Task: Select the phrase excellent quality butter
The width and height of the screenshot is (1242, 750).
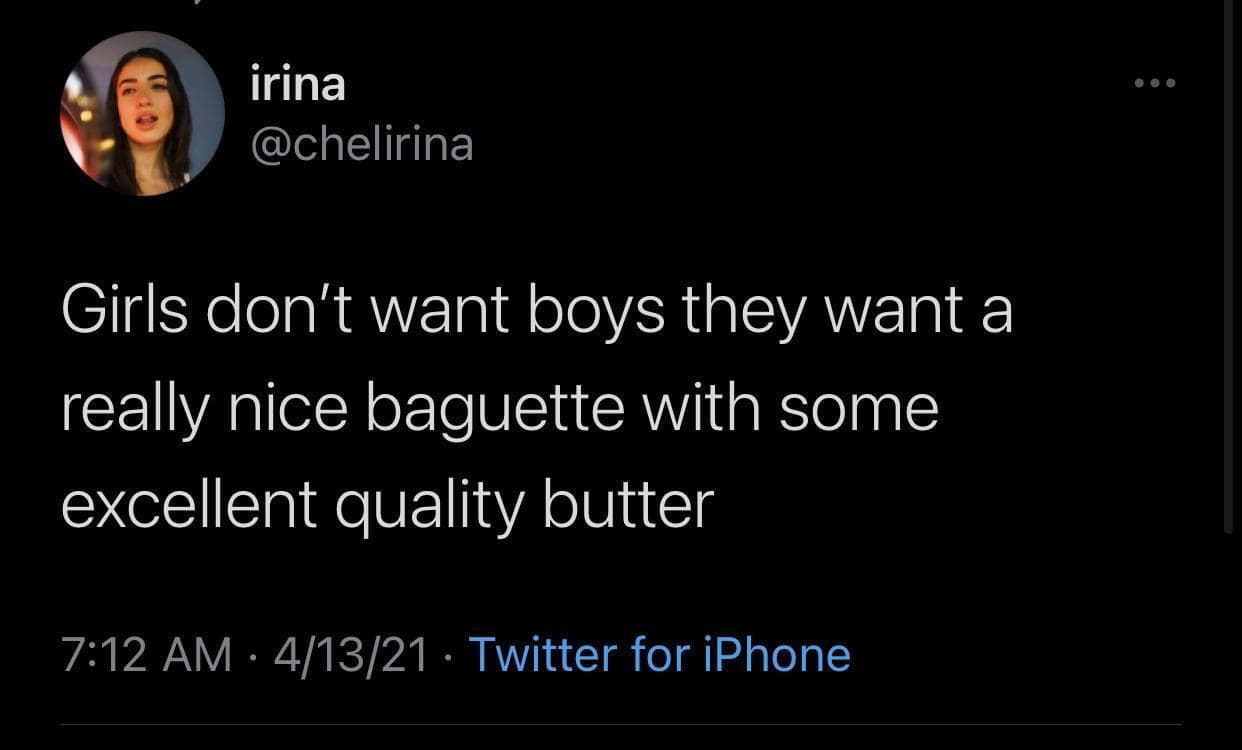Action: (x=387, y=503)
